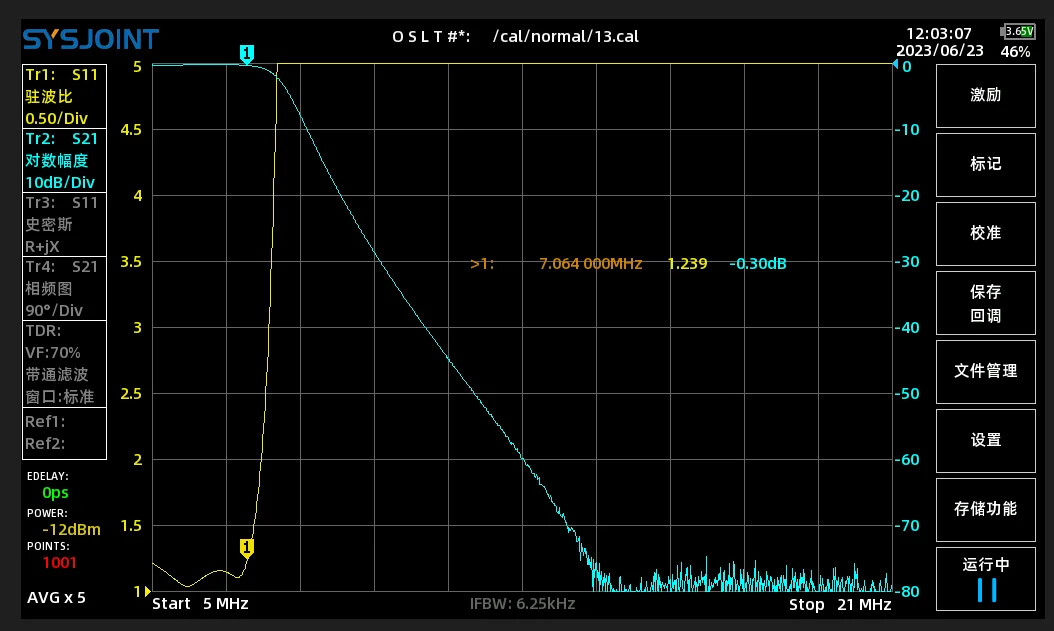The width and height of the screenshot is (1054, 631).
Task: Enable the Tr4 S21 phase trace box
Action: coord(65,288)
